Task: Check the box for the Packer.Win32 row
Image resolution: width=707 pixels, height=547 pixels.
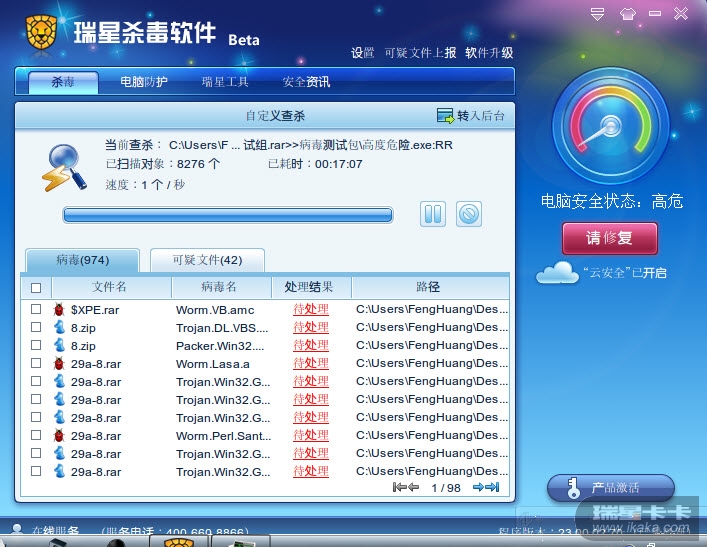Action: (36, 345)
